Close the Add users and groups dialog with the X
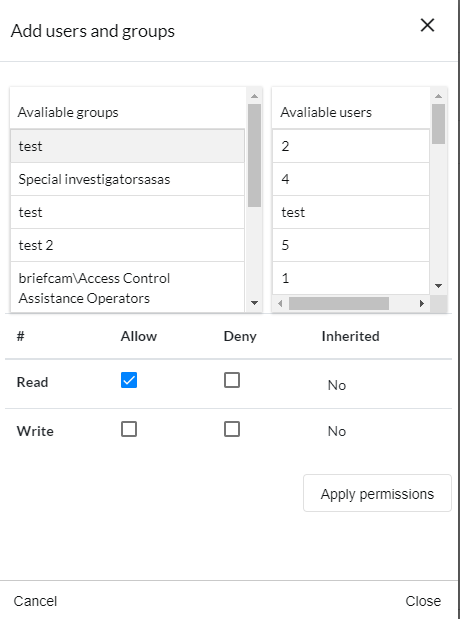 pyautogui.click(x=427, y=25)
